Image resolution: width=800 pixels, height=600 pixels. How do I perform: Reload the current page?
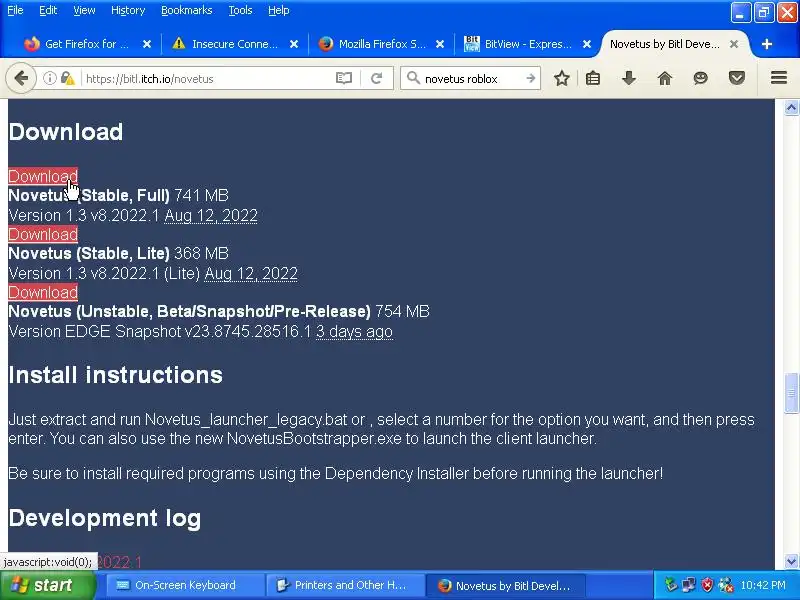pos(377,79)
